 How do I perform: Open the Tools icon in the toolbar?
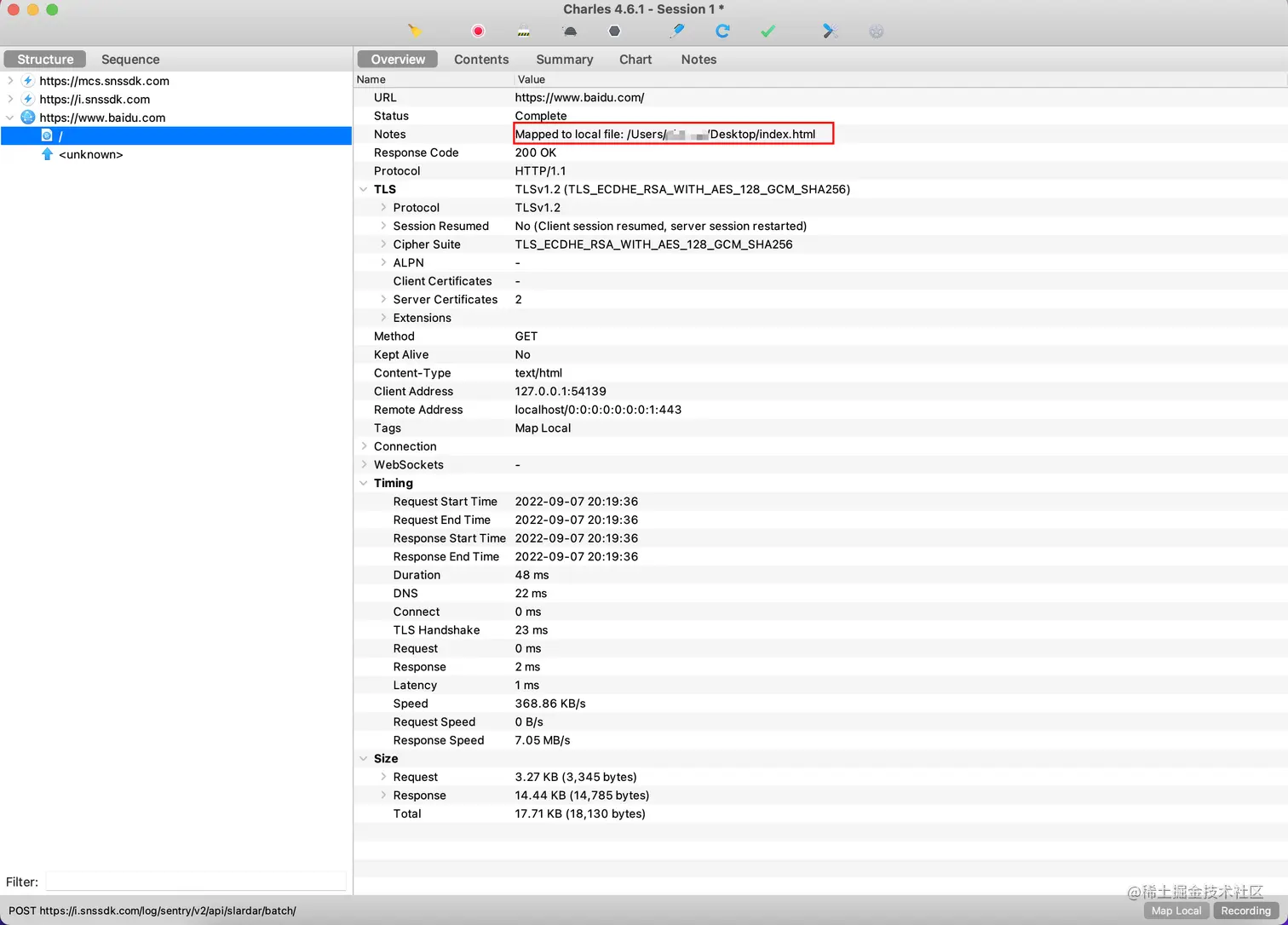coord(831,31)
